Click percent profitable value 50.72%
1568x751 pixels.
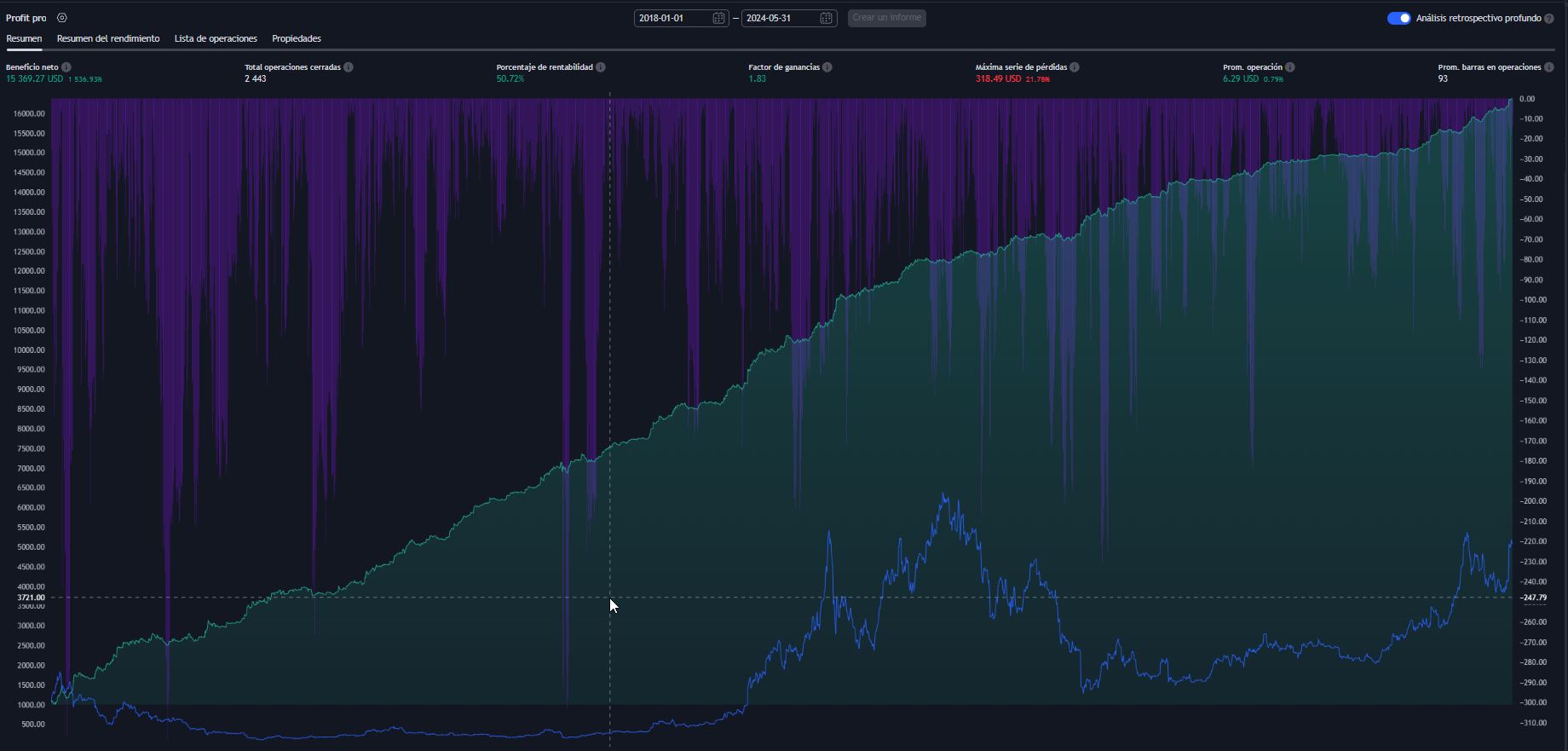coord(510,78)
